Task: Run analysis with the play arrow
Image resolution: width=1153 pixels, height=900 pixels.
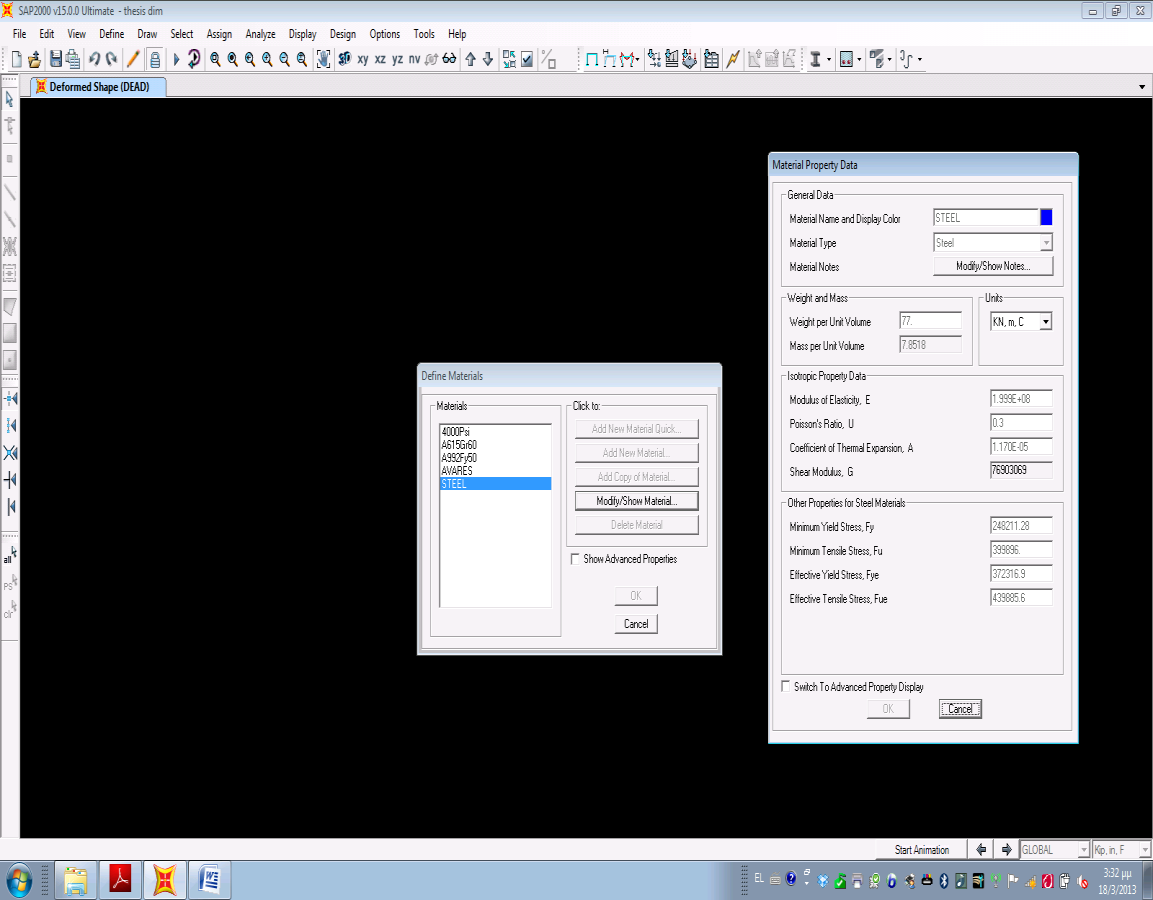Action: click(x=176, y=60)
